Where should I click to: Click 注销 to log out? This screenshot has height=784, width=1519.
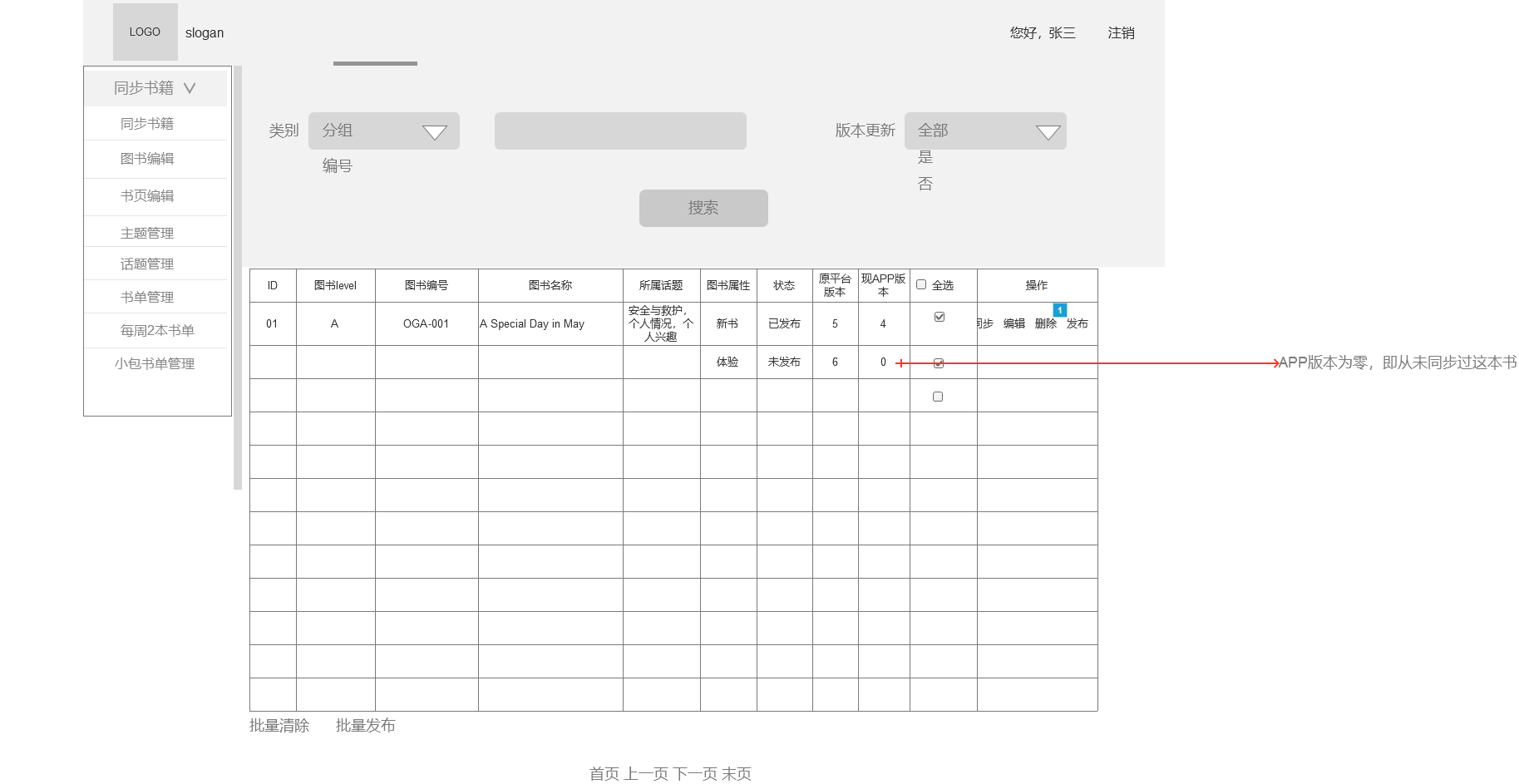click(x=1121, y=32)
